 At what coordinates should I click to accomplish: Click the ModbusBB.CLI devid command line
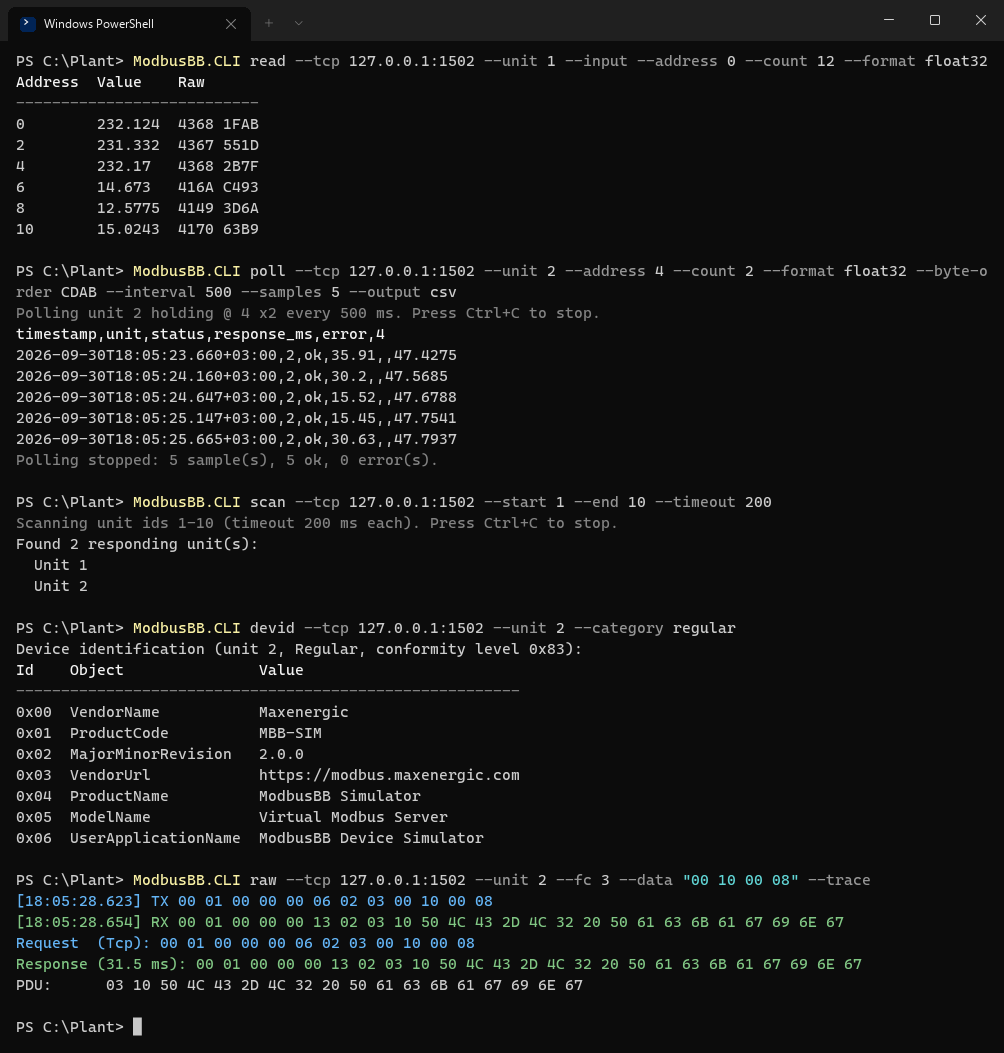pos(376,628)
